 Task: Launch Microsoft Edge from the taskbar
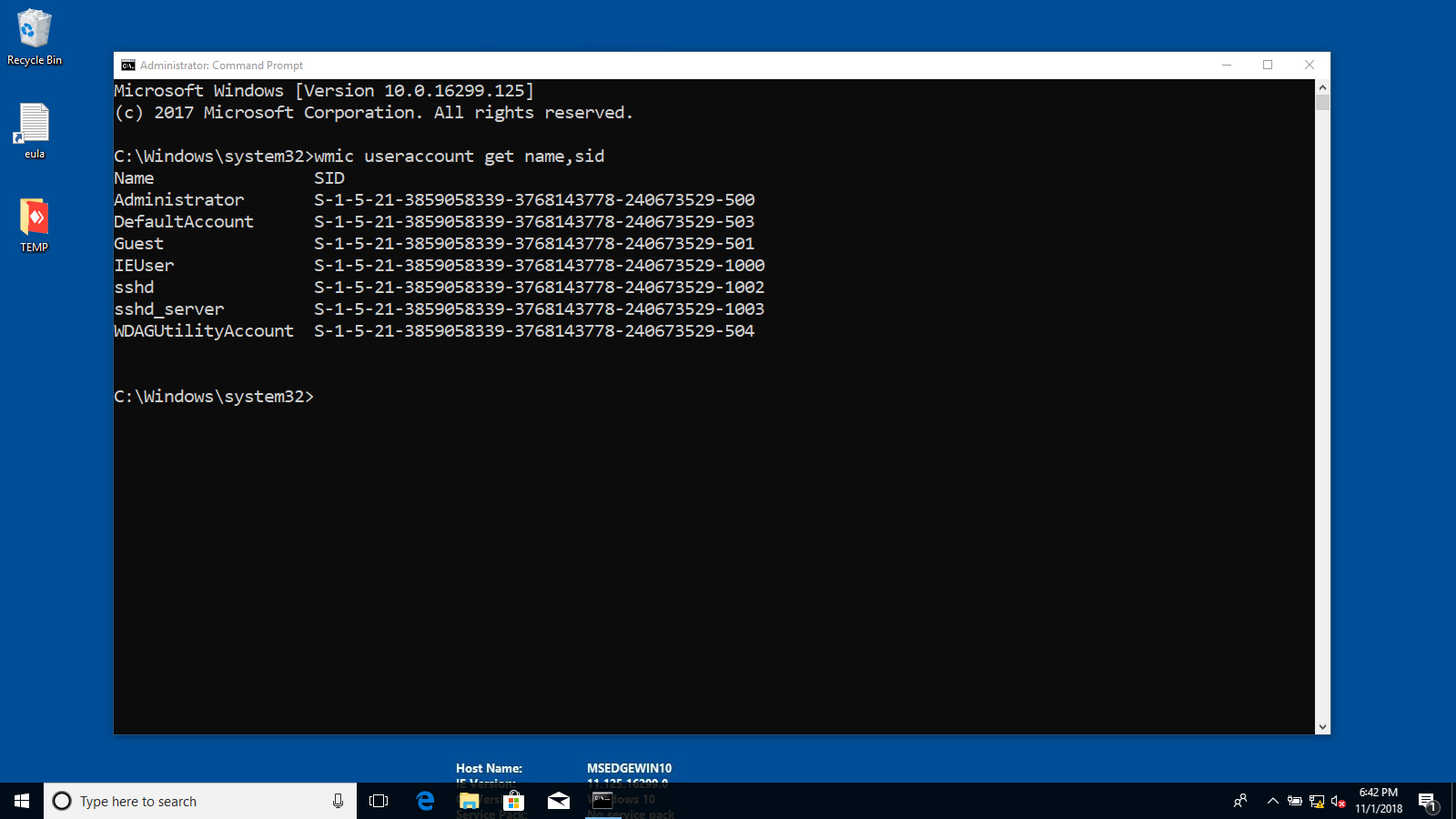click(x=425, y=801)
